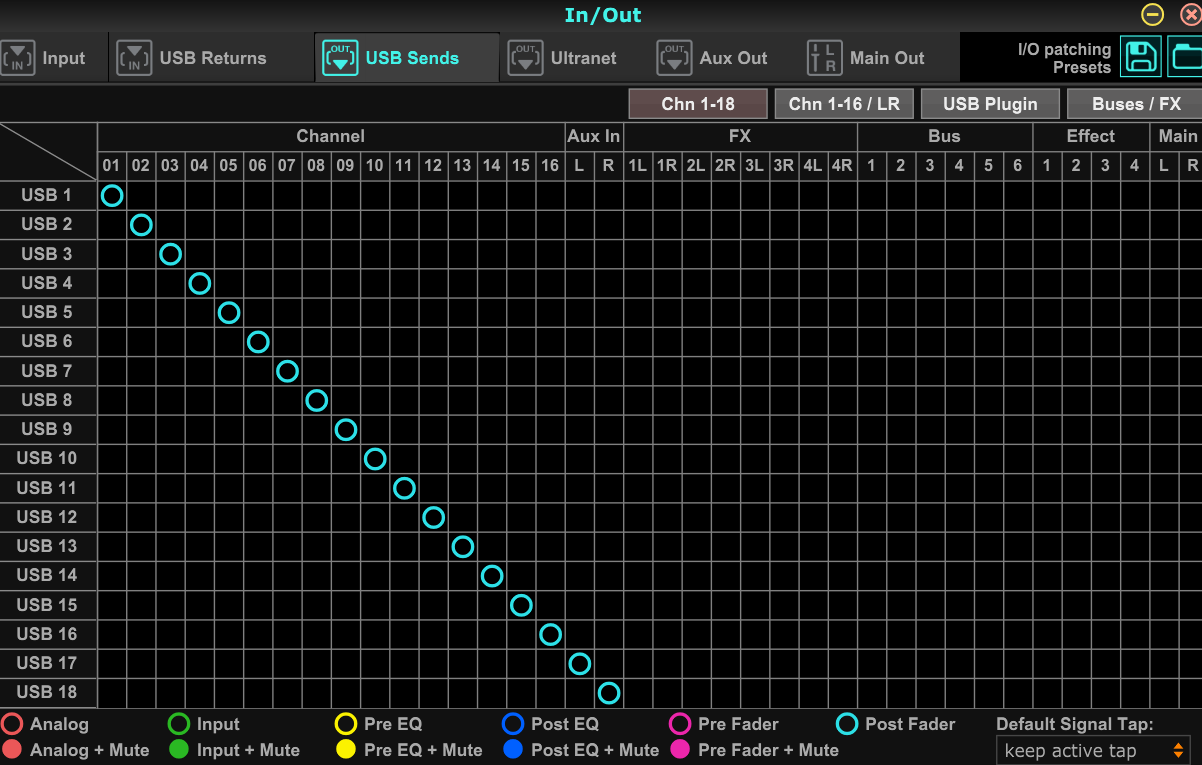This screenshot has width=1202, height=765.
Task: Patch USB 18 to Main L cell
Action: click(1163, 692)
